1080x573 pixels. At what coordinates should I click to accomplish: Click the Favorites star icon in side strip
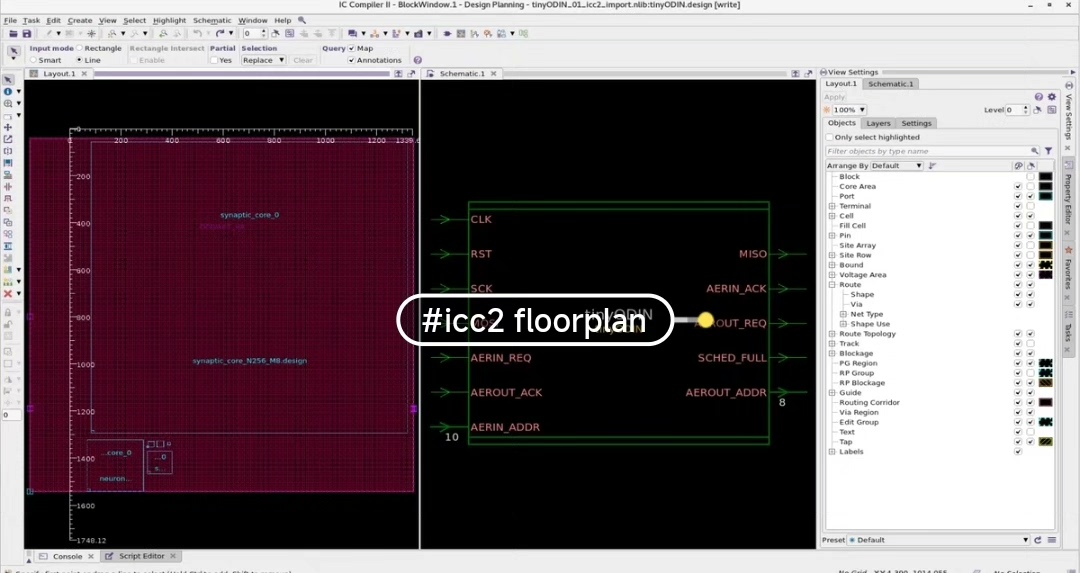point(1068,250)
